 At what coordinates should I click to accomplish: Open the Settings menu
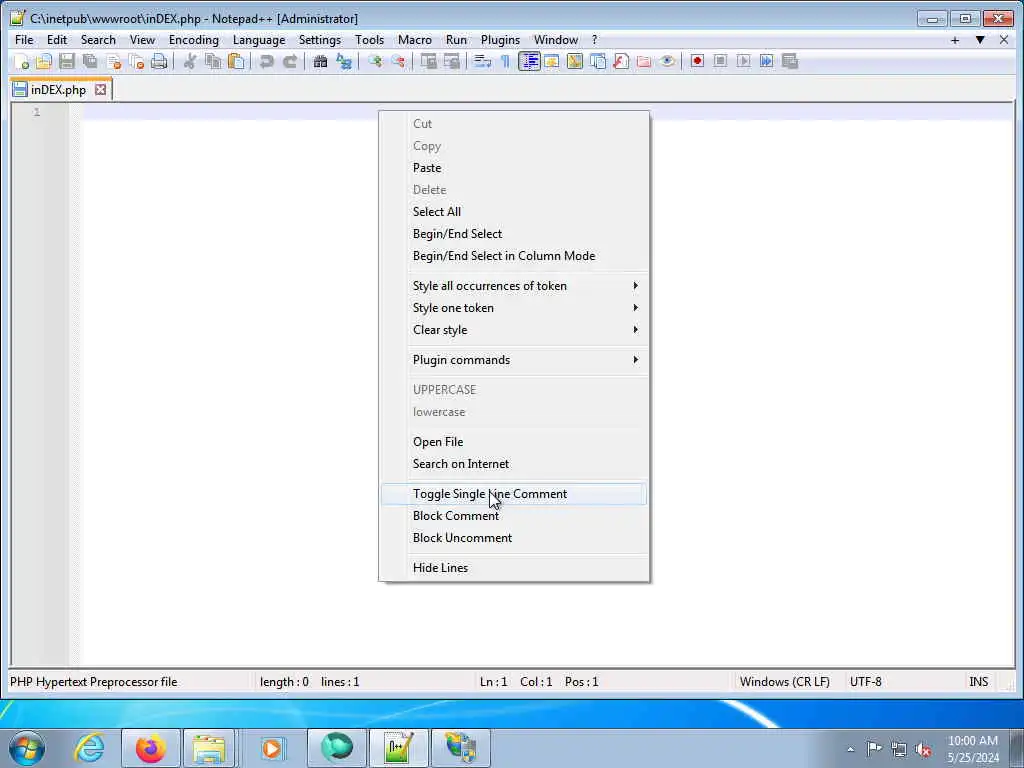(x=320, y=40)
